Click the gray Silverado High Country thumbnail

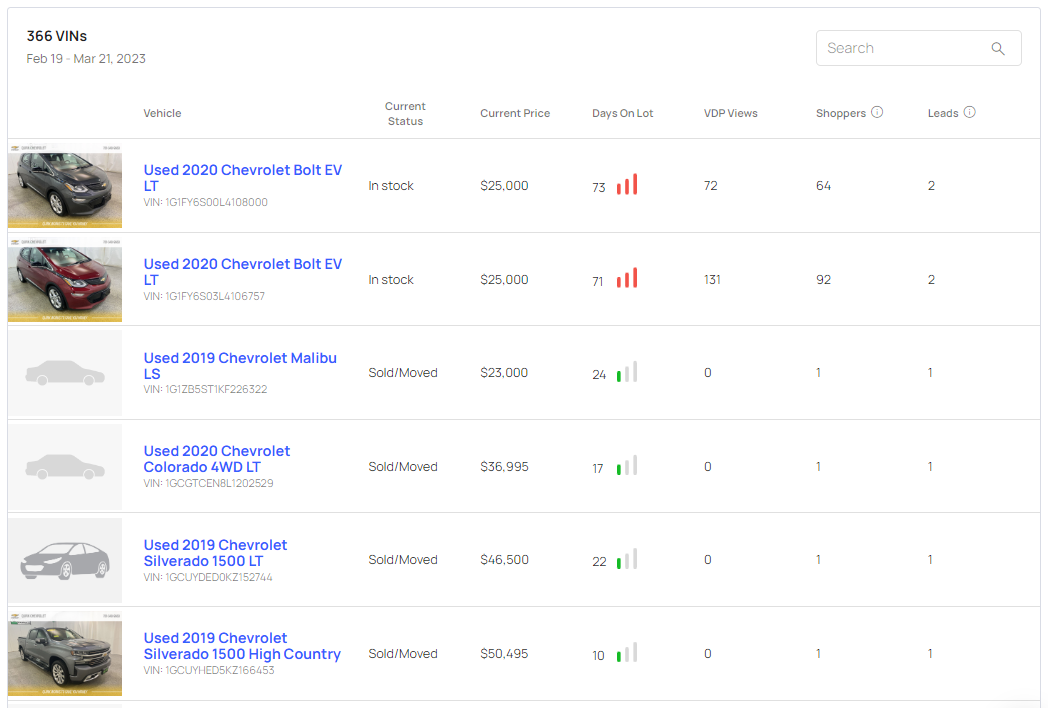coord(65,654)
